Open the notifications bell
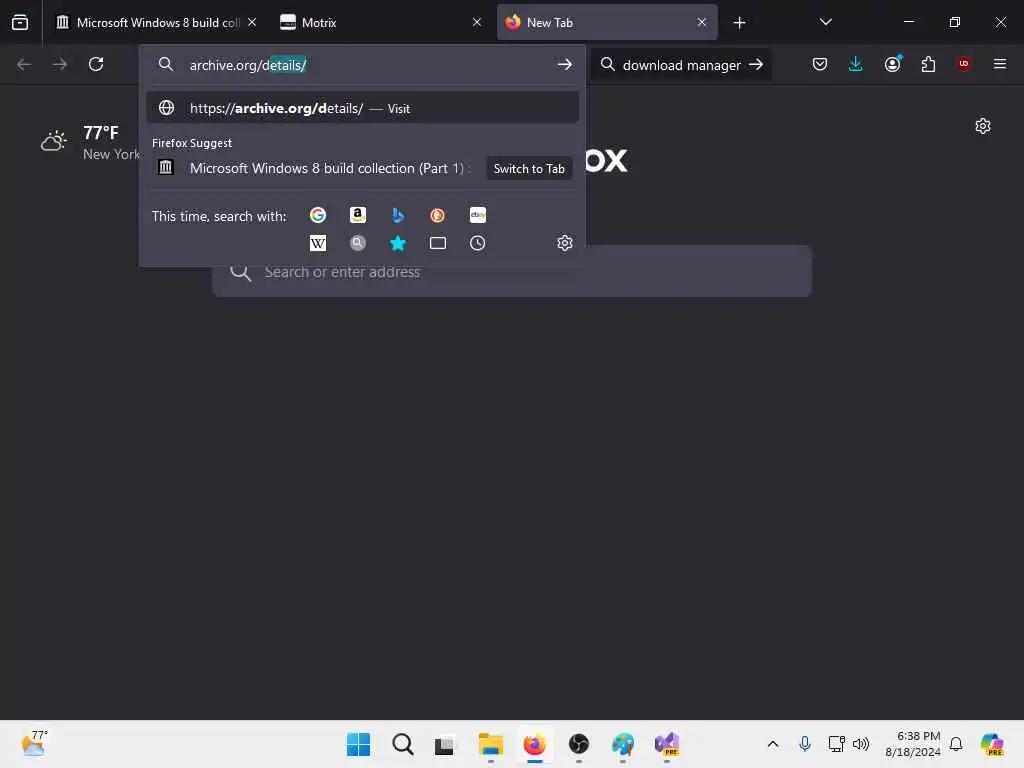The width and height of the screenshot is (1024, 768). click(x=956, y=744)
